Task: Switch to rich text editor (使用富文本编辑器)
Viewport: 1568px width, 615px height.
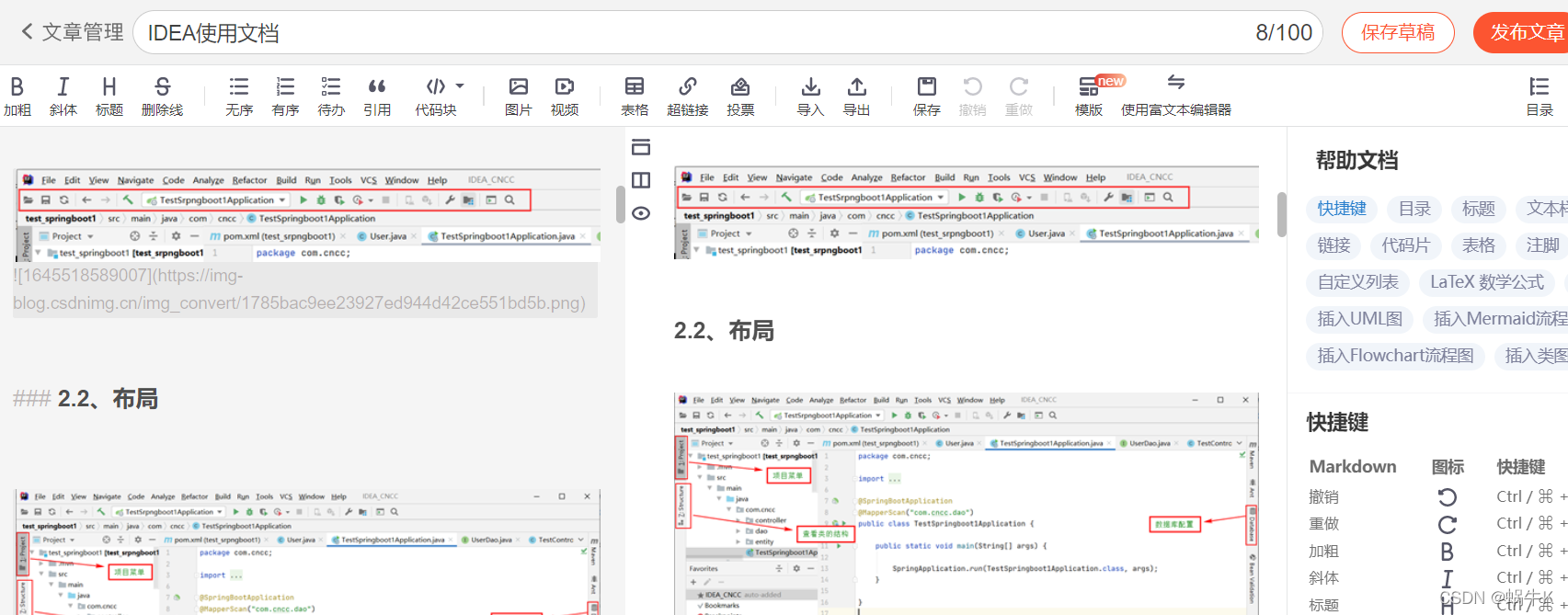Action: 1175,97
